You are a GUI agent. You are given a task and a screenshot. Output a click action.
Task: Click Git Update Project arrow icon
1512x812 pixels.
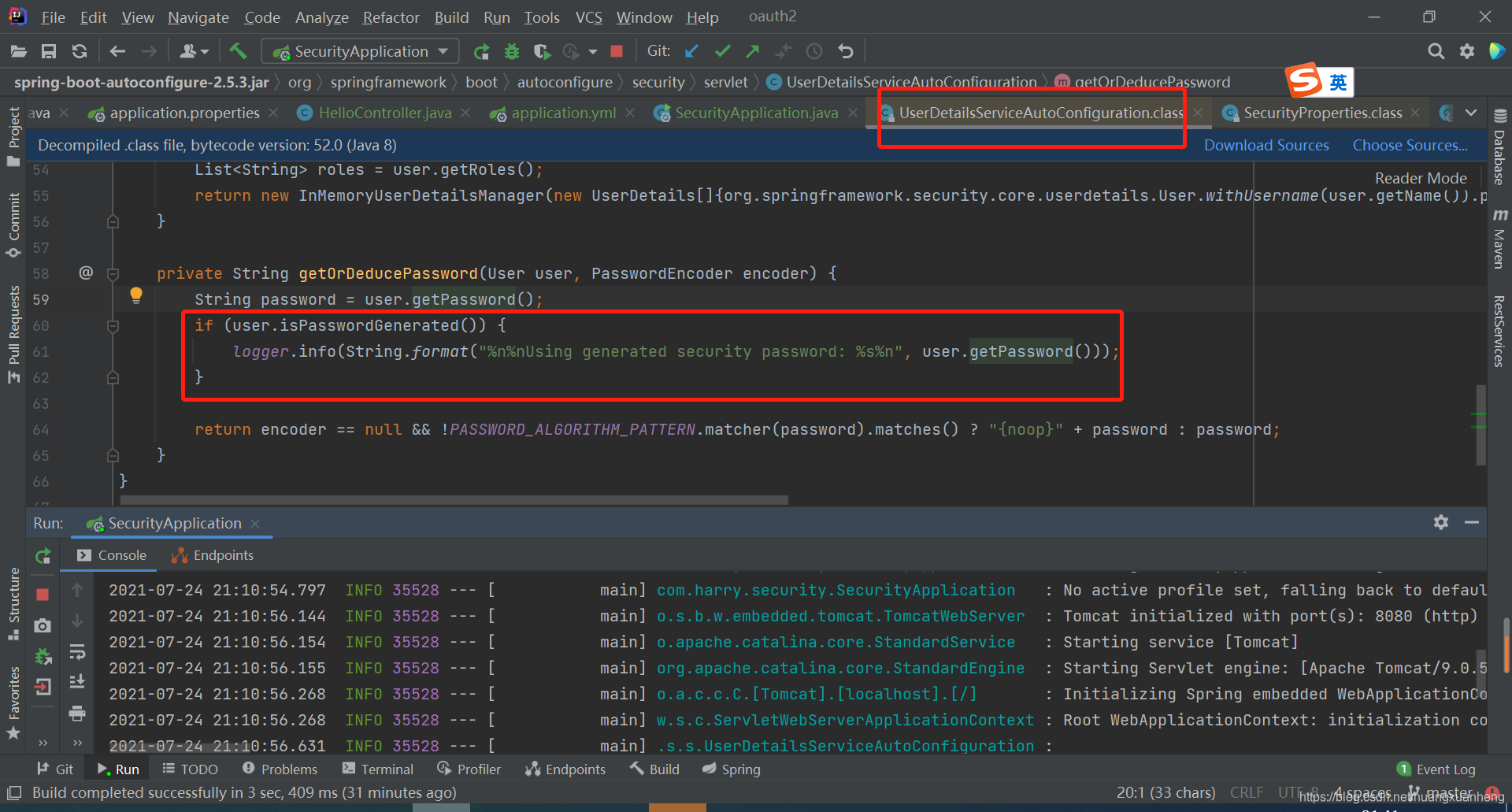691,51
